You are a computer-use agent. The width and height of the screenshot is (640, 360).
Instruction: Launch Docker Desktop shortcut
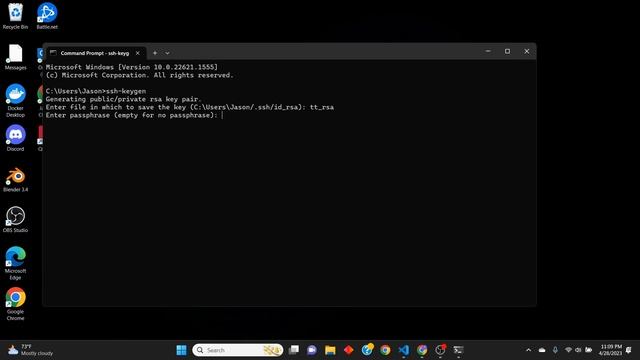tap(15, 100)
